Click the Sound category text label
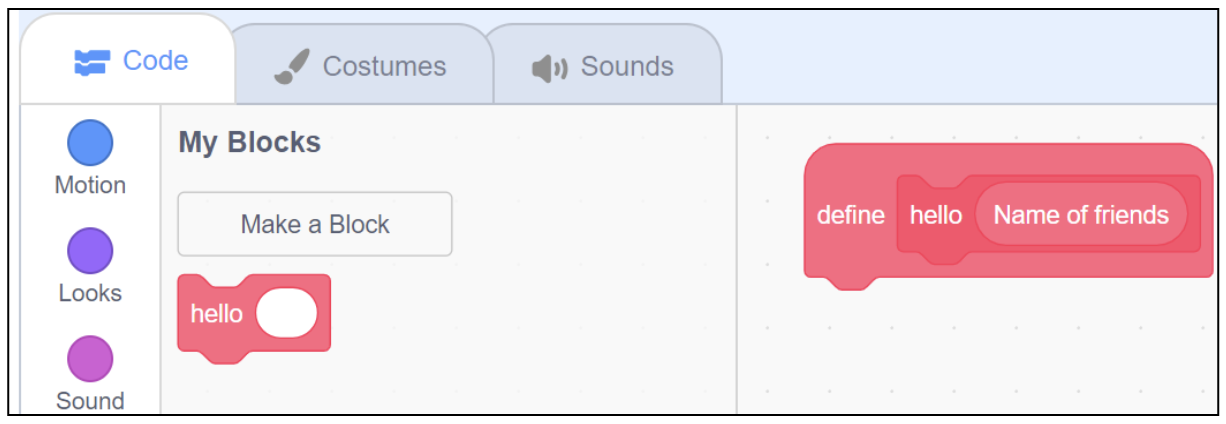The image size is (1226, 424). (x=90, y=401)
